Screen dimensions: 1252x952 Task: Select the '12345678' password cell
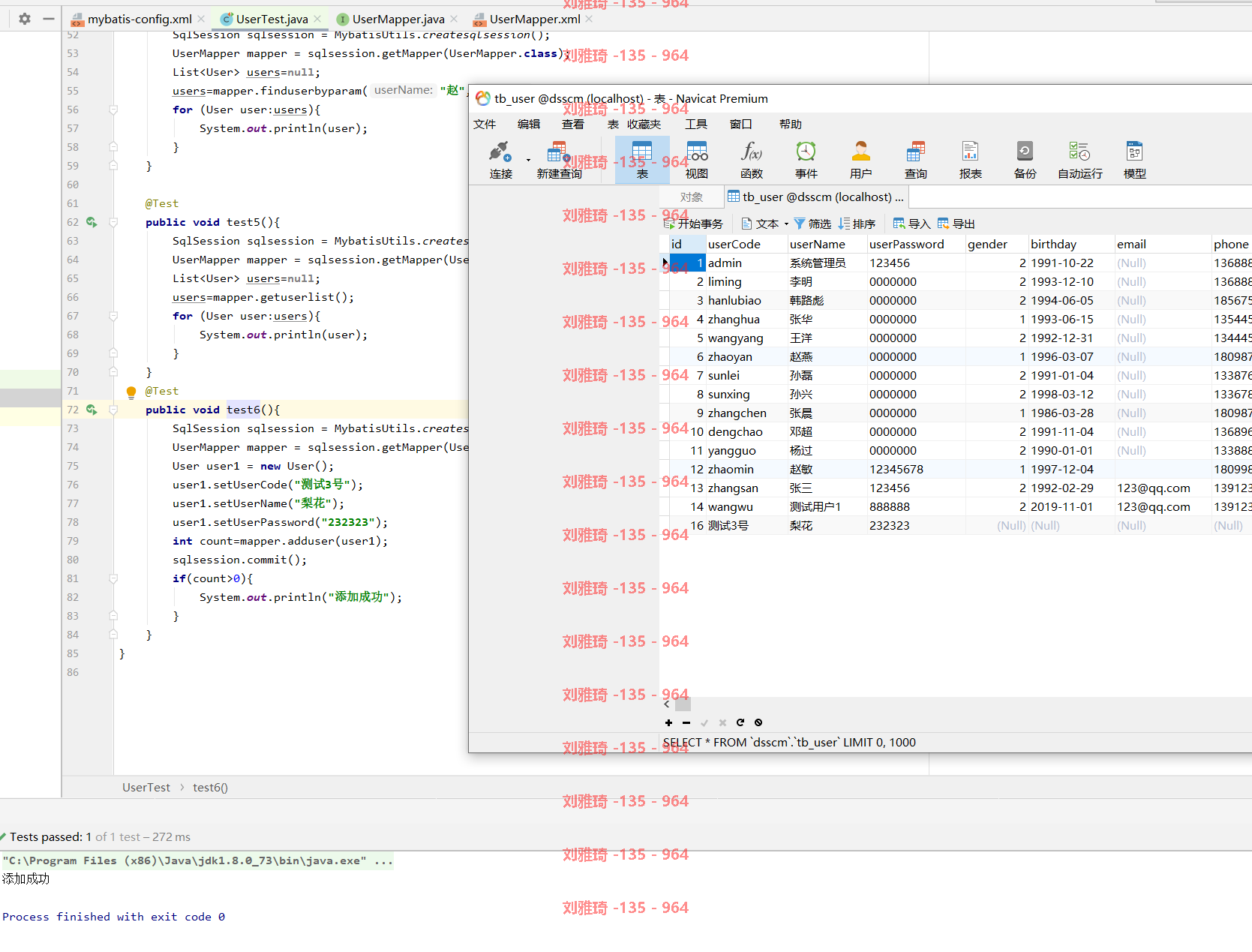coord(916,469)
